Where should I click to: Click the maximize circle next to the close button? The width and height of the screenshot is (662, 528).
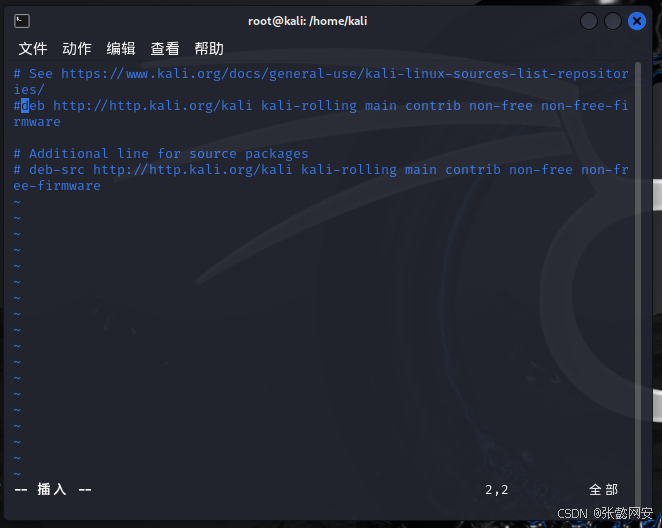tap(613, 21)
